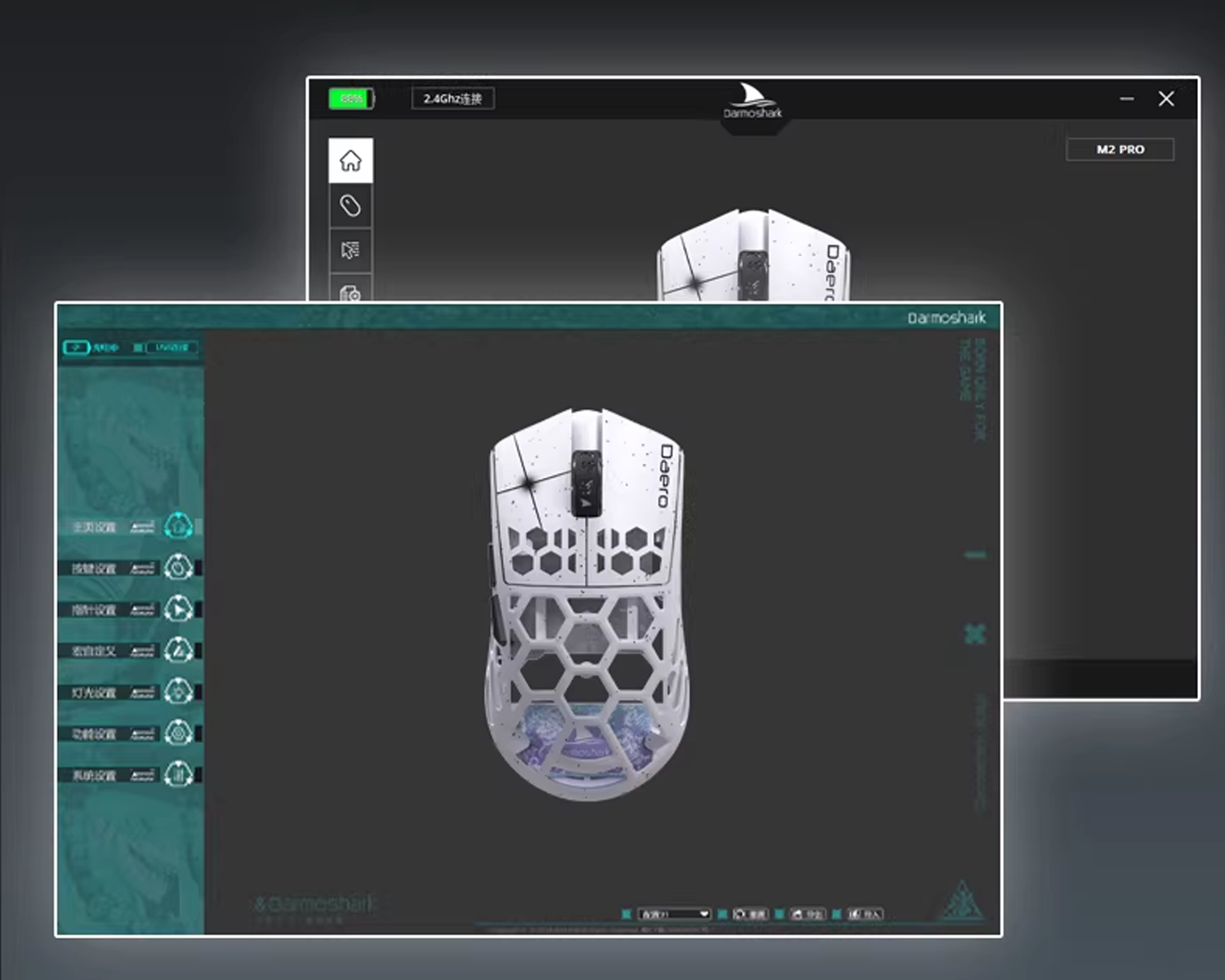The width and height of the screenshot is (1225, 980).
Task: Click the import button in the bottom bar
Action: 865,914
